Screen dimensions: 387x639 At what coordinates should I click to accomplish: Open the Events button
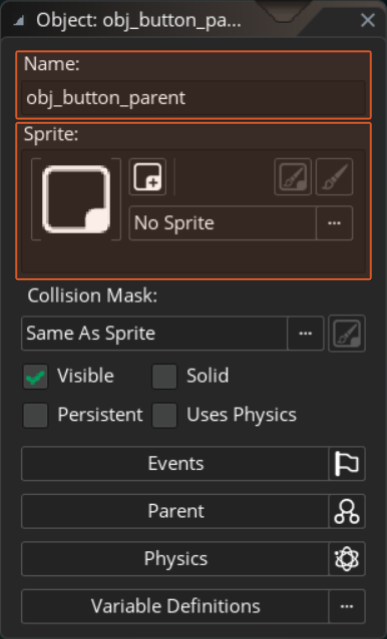(175, 464)
